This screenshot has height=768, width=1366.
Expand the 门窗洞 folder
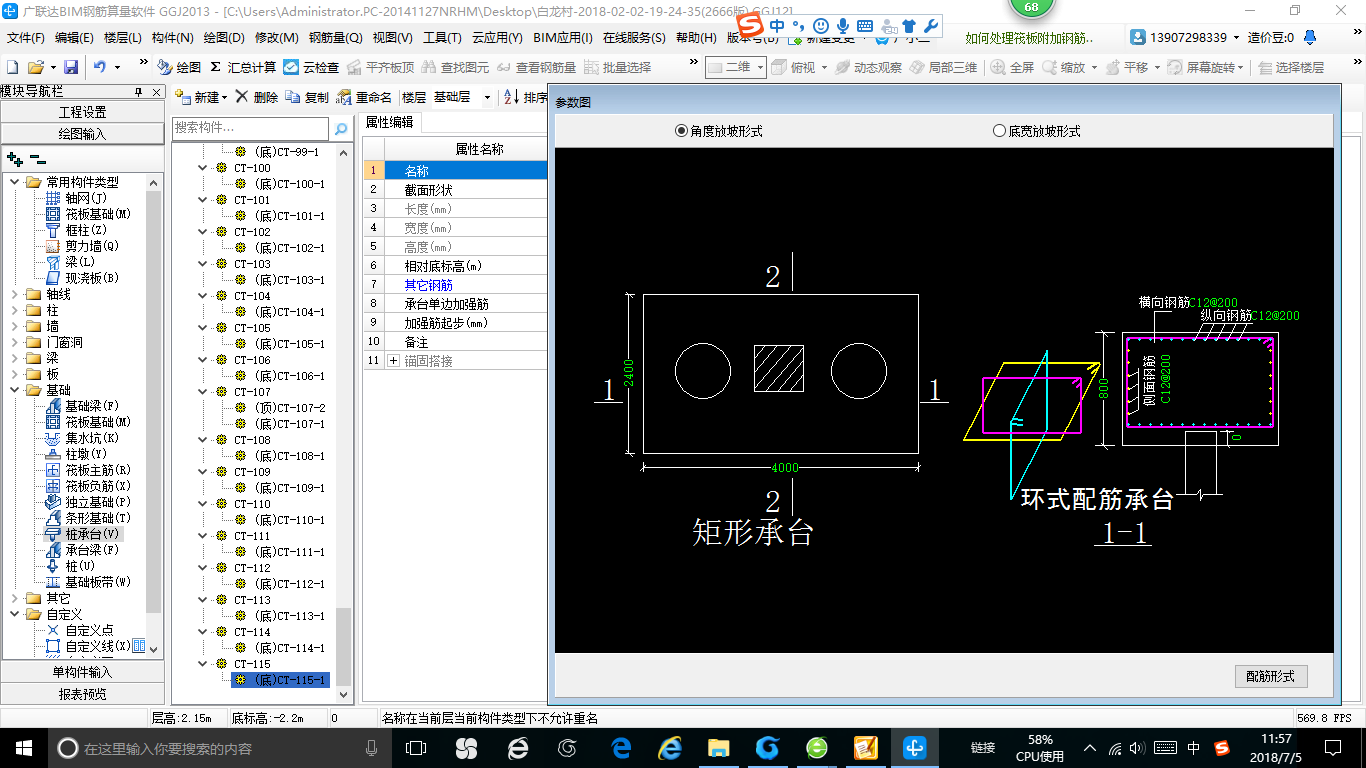(14, 342)
